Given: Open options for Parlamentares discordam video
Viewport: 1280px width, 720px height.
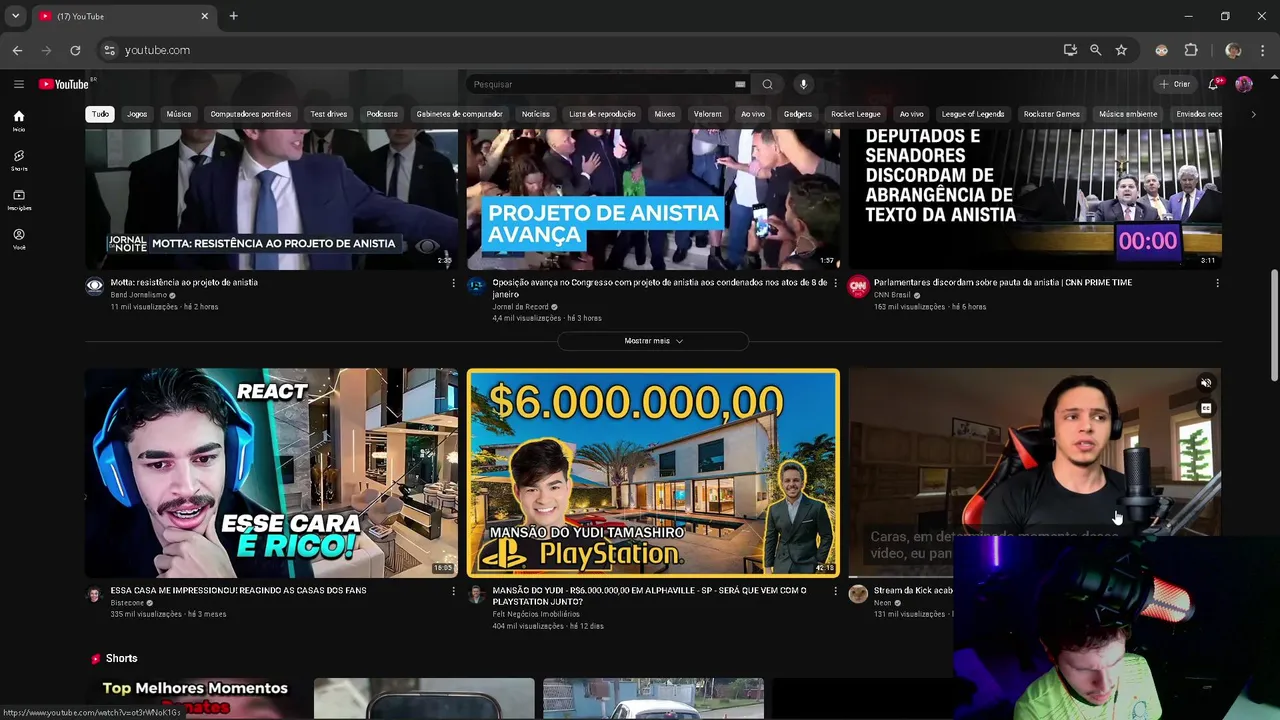Looking at the screenshot, I should pyautogui.click(x=1217, y=283).
